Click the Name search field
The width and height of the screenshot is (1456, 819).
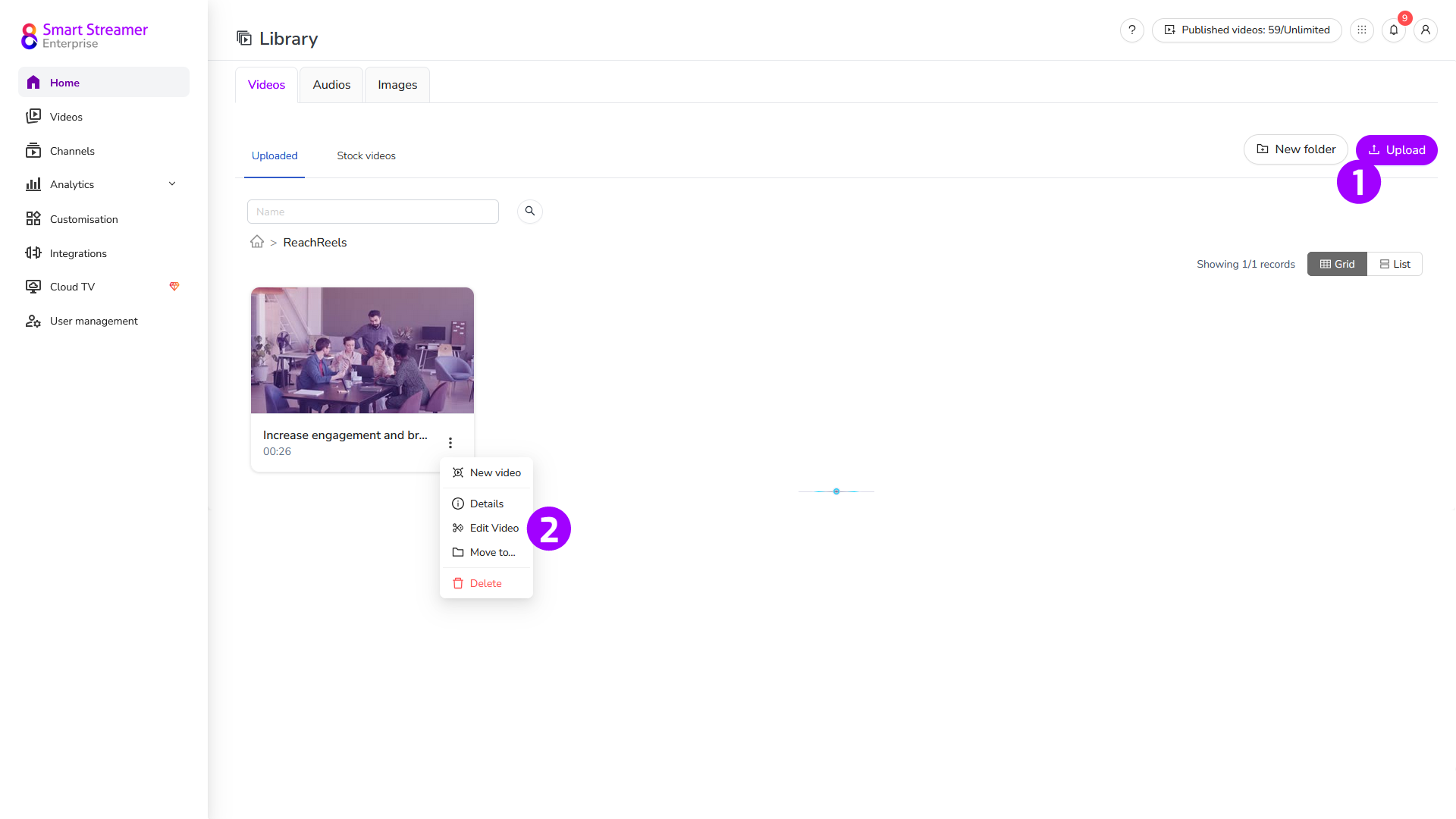pyautogui.click(x=372, y=212)
